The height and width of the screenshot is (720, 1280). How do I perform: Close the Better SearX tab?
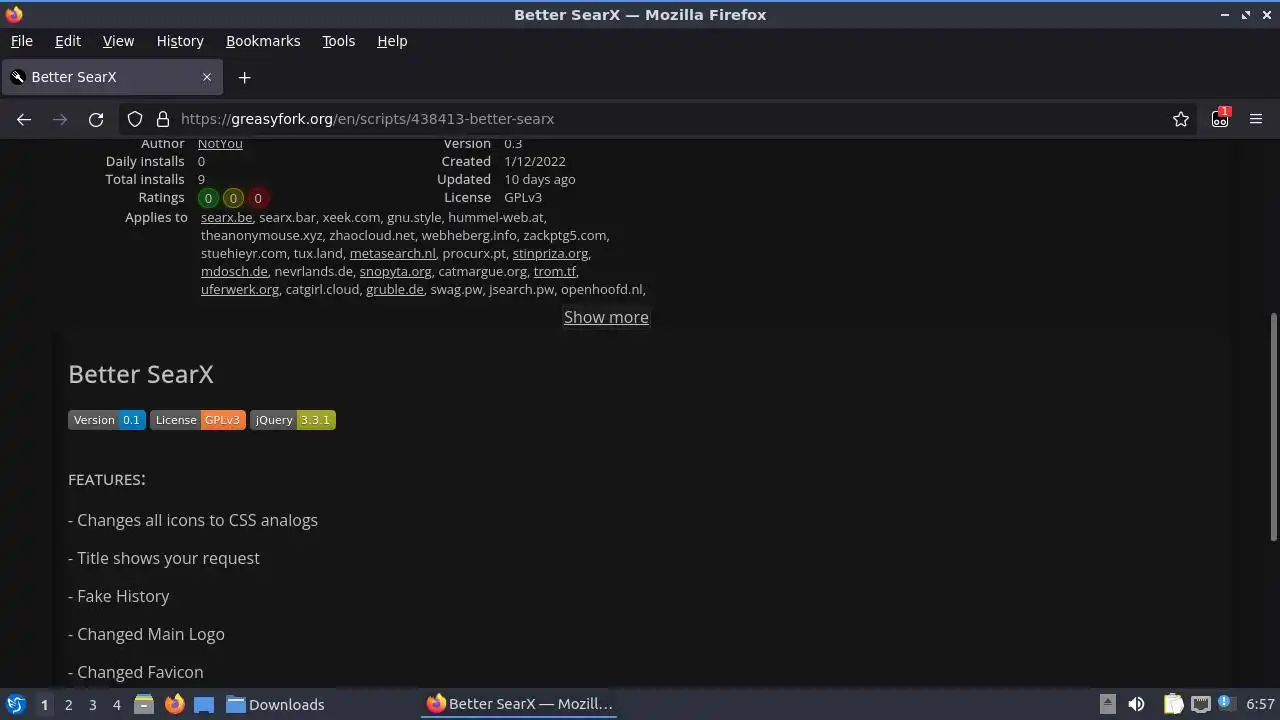coord(207,77)
